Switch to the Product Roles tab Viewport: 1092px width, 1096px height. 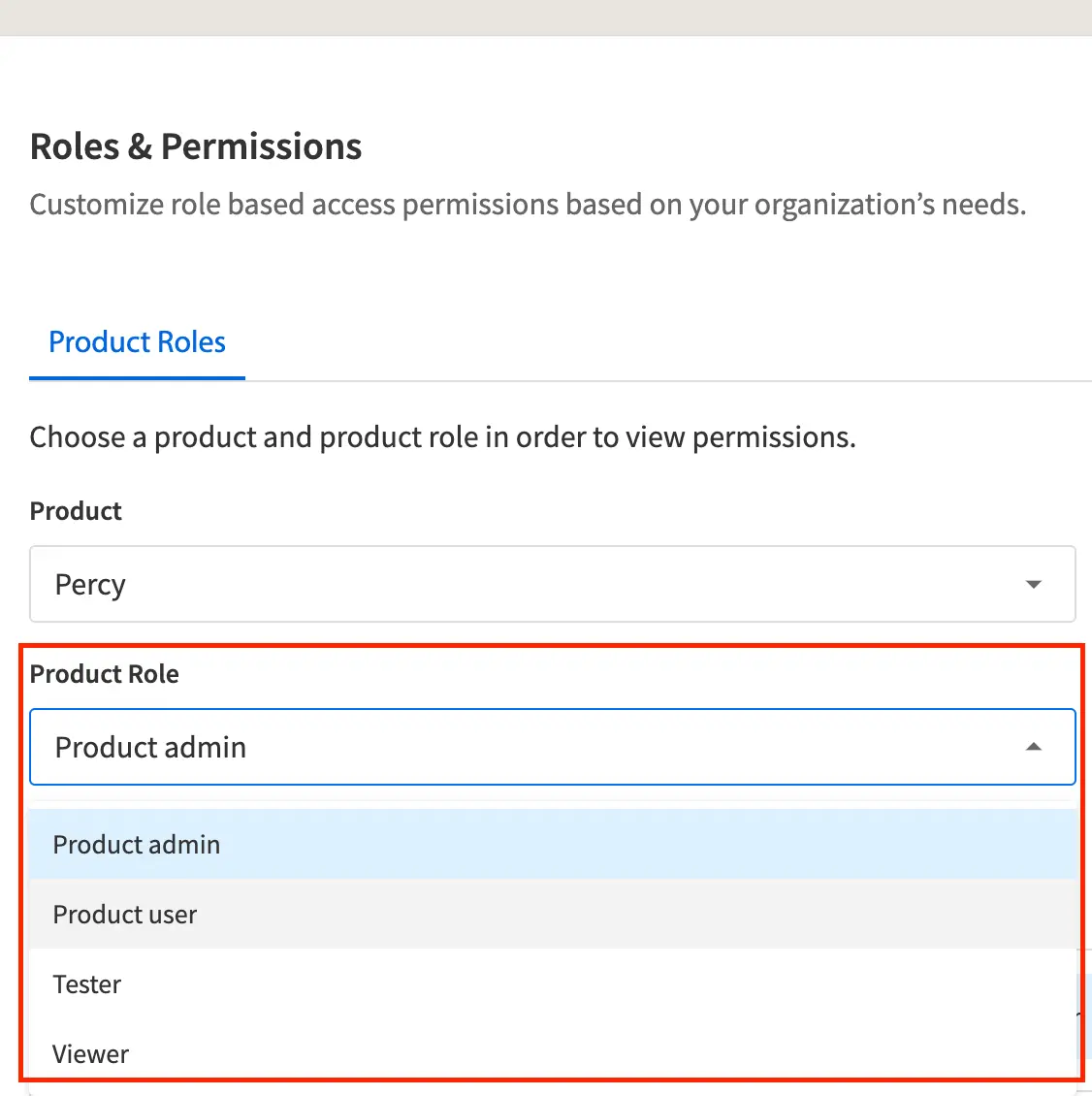click(x=137, y=342)
